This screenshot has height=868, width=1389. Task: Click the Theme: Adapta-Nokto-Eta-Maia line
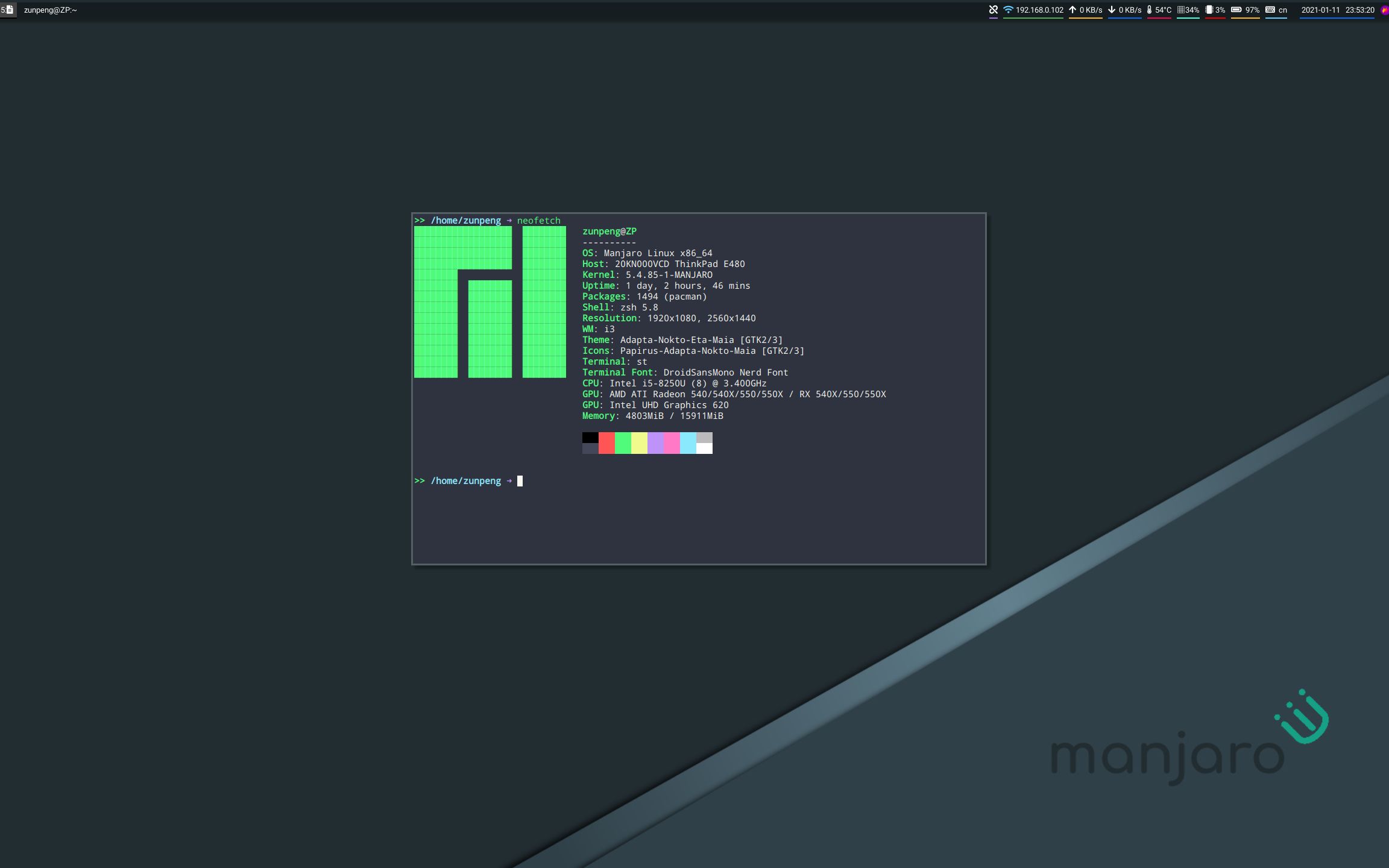click(x=682, y=340)
